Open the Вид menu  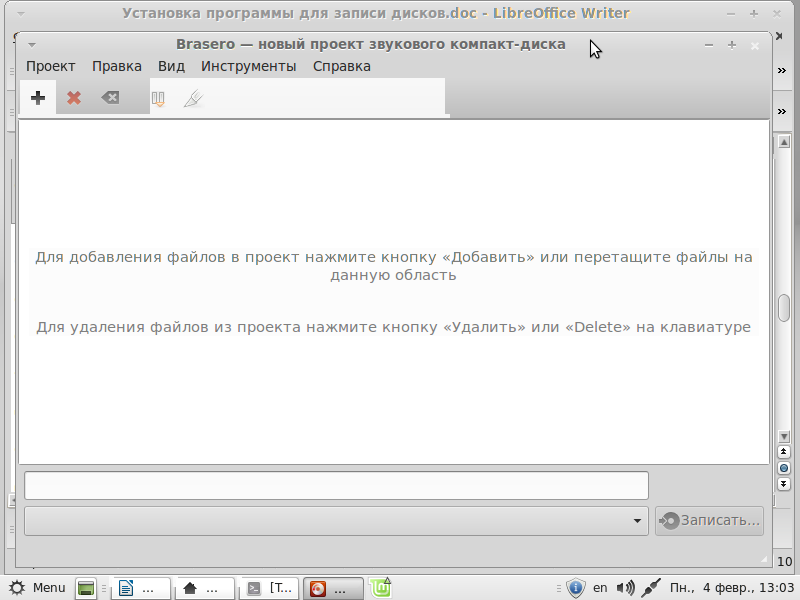click(x=171, y=66)
